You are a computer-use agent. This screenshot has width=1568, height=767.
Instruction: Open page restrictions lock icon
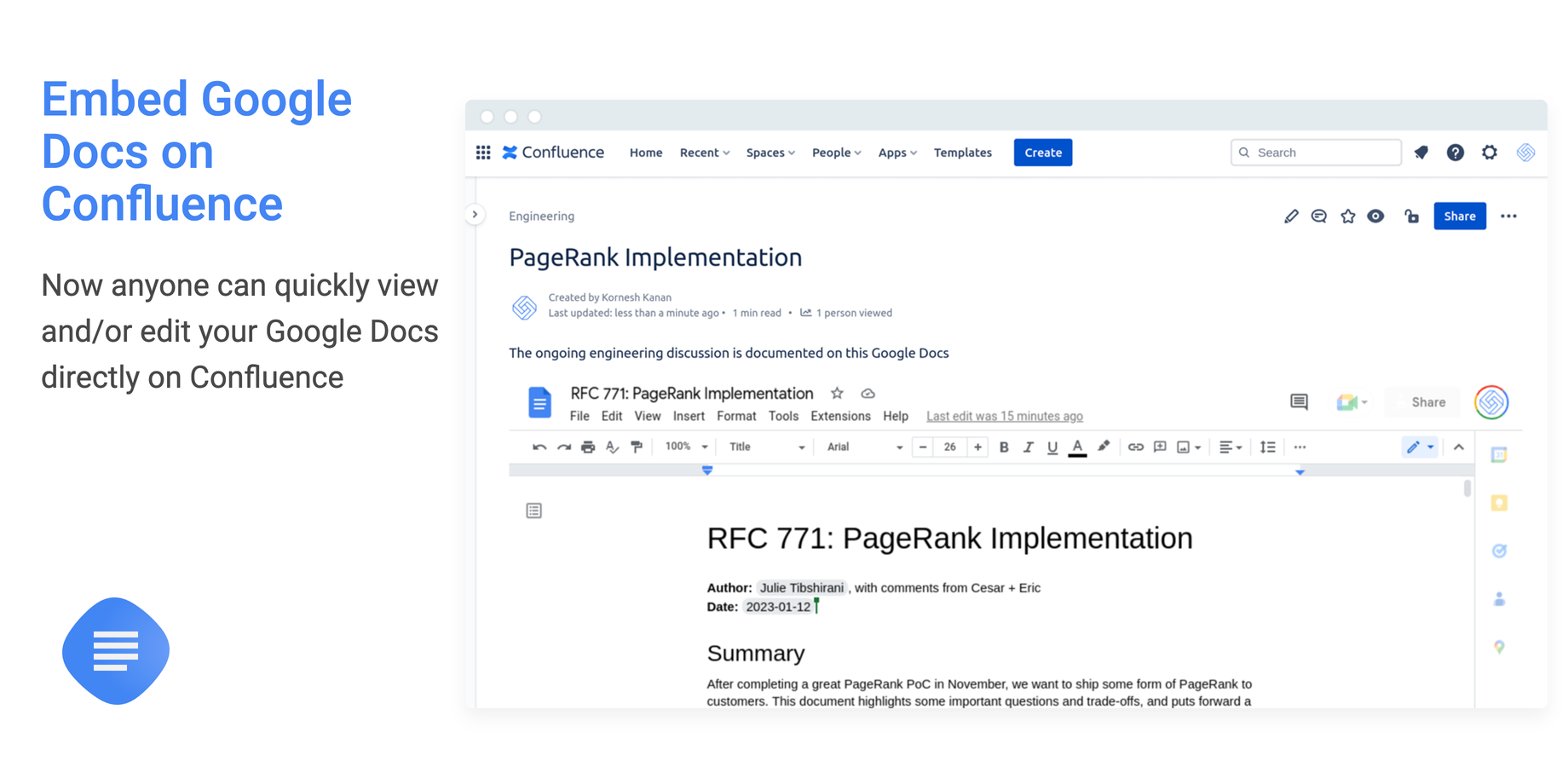click(x=1412, y=216)
